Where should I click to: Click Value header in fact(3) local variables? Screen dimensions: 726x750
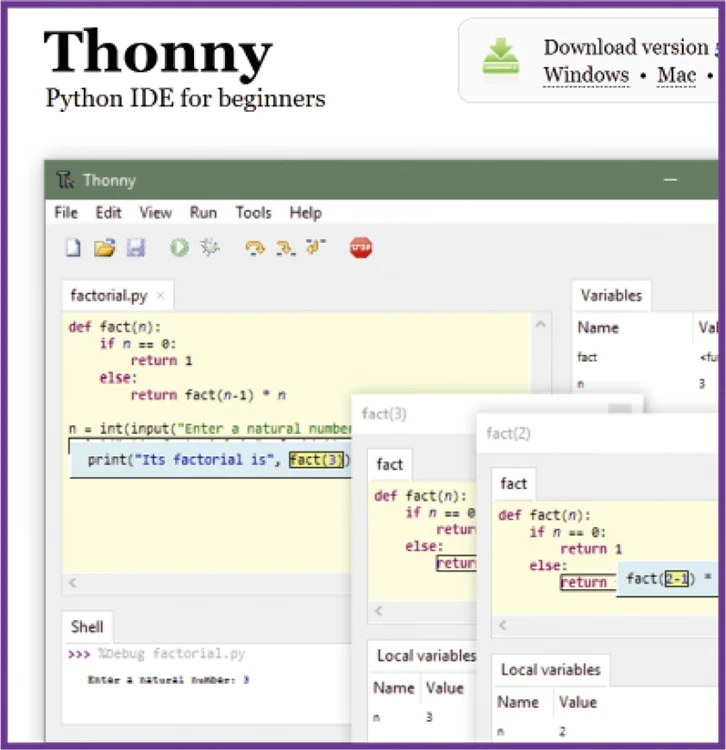445,688
